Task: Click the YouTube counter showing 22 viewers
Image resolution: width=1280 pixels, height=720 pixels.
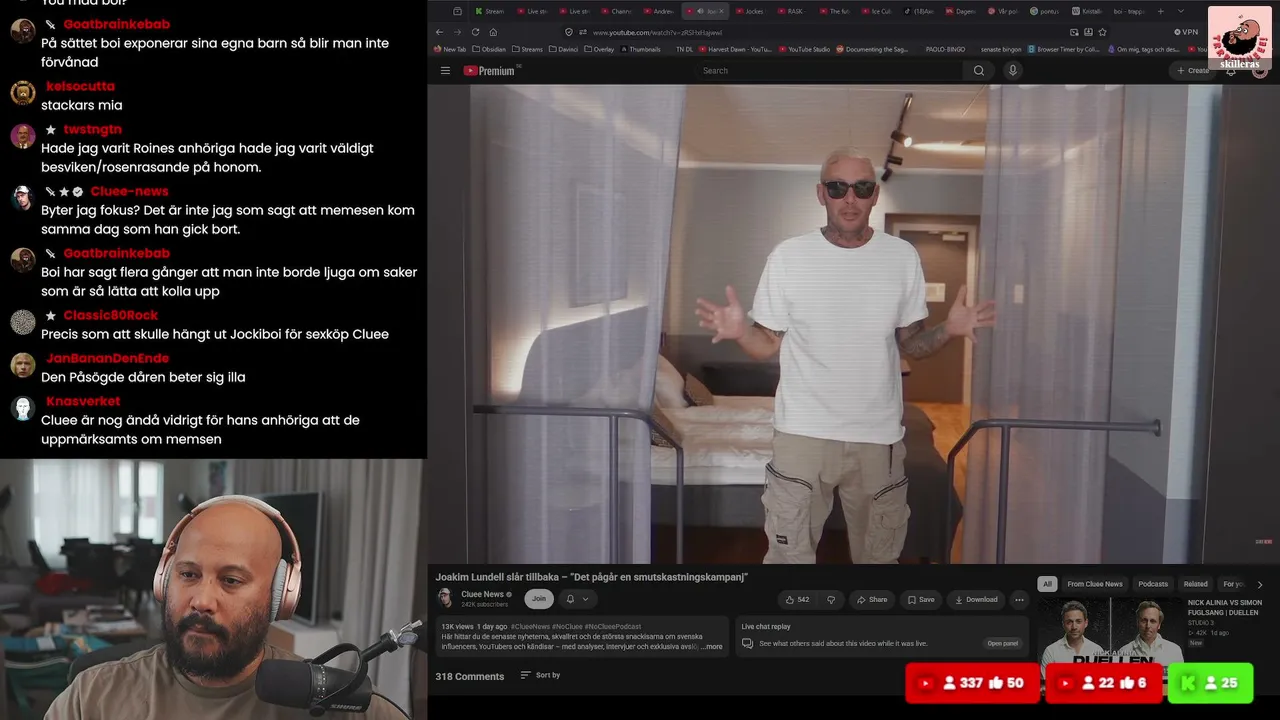Action: [1105, 683]
